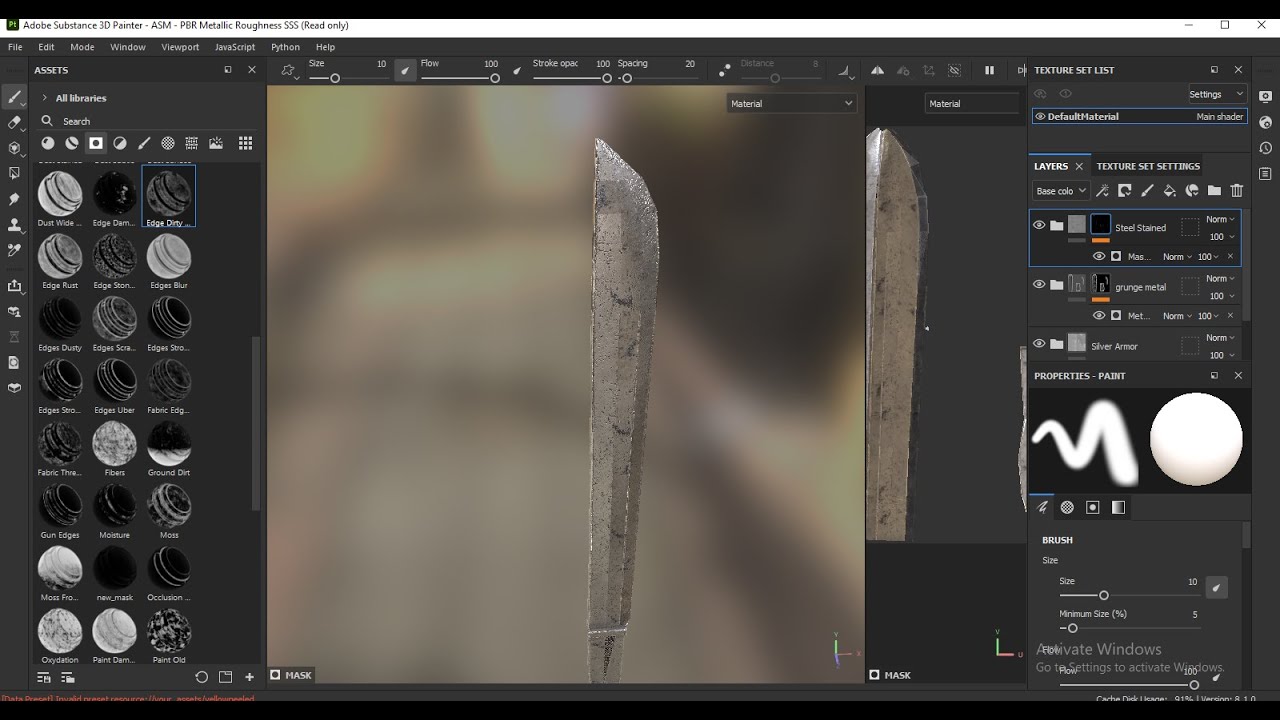Open grunge metal layer opacity dropdown
This screenshot has width=1280, height=720.
(1220, 296)
